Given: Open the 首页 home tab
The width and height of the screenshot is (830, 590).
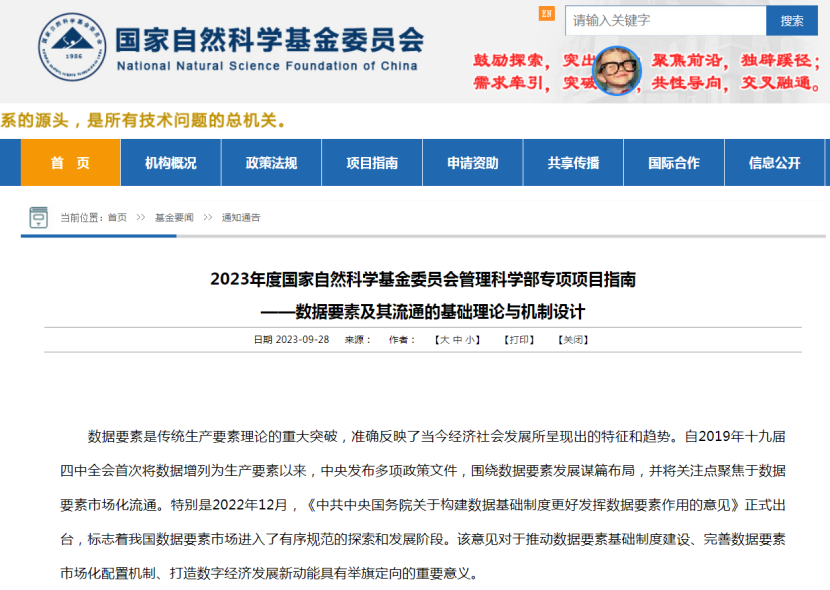Looking at the screenshot, I should tap(70, 163).
